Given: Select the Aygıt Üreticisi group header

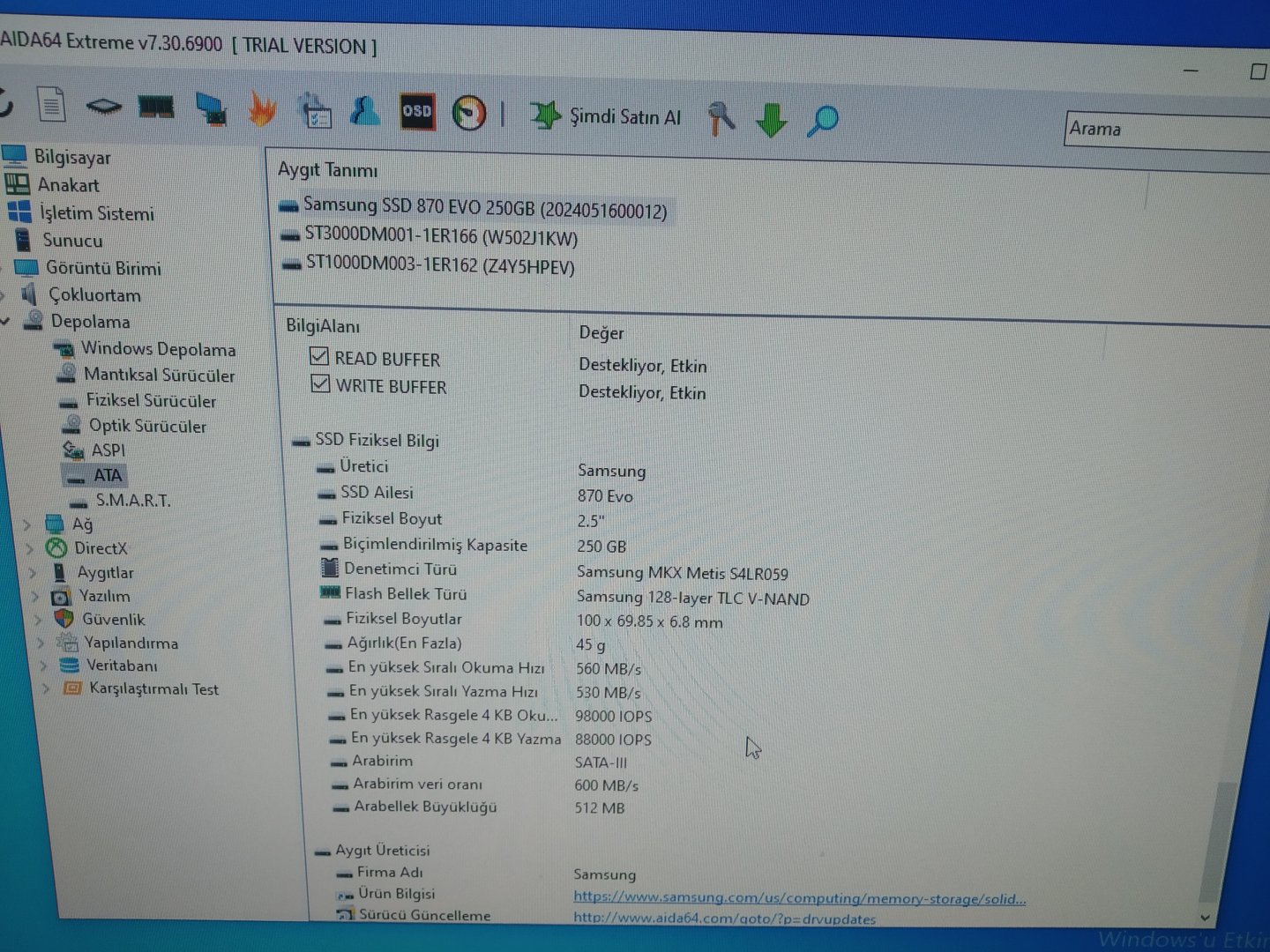Looking at the screenshot, I should [383, 851].
